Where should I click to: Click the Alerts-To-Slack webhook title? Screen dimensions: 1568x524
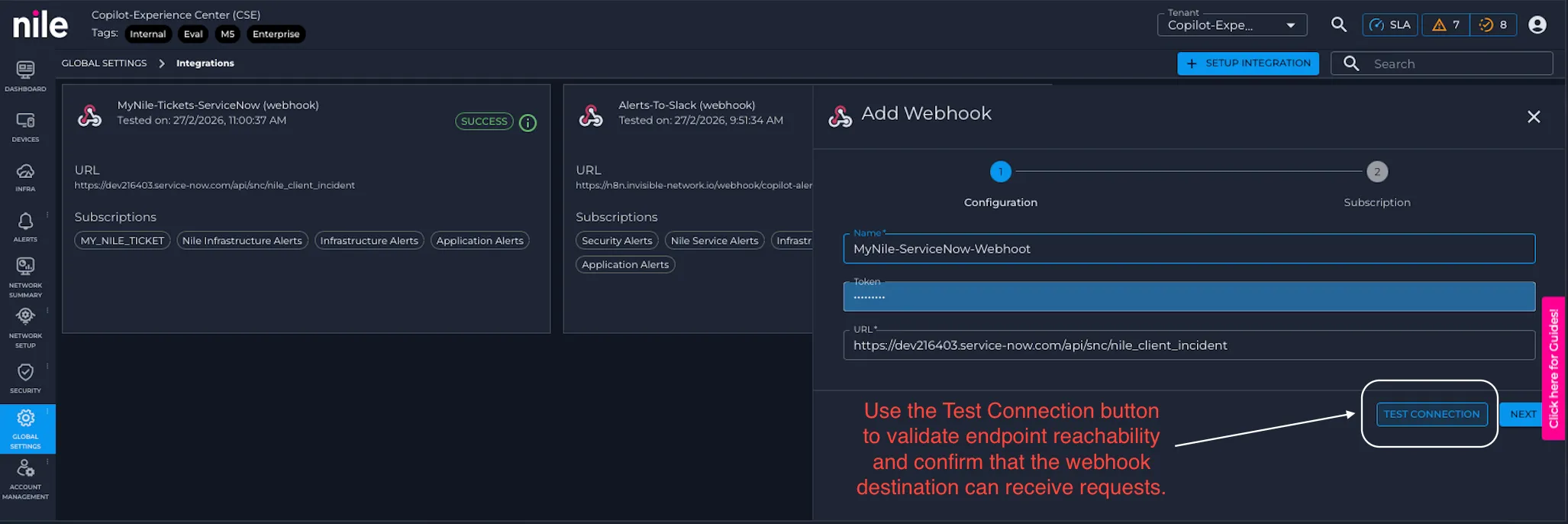[x=687, y=105]
